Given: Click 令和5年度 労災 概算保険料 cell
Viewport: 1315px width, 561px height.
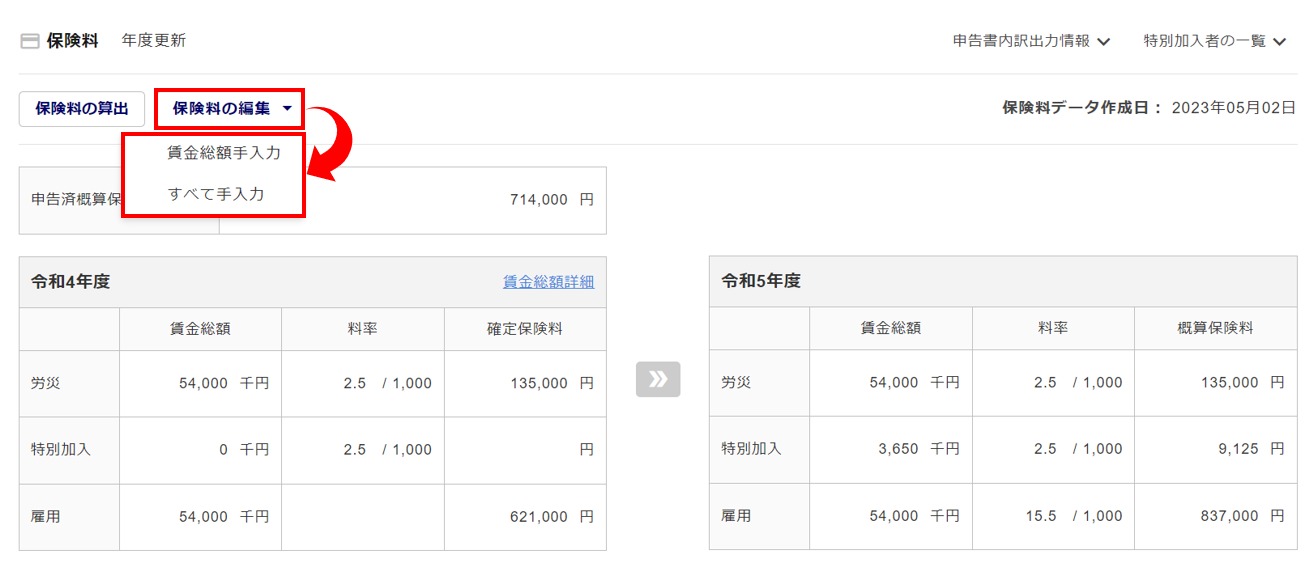Looking at the screenshot, I should (x=1216, y=383).
